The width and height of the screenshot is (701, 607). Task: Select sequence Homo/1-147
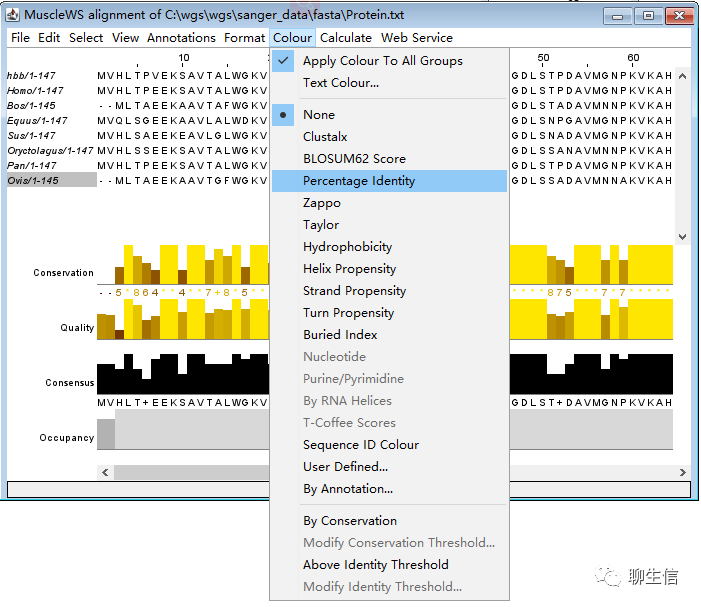(x=35, y=91)
